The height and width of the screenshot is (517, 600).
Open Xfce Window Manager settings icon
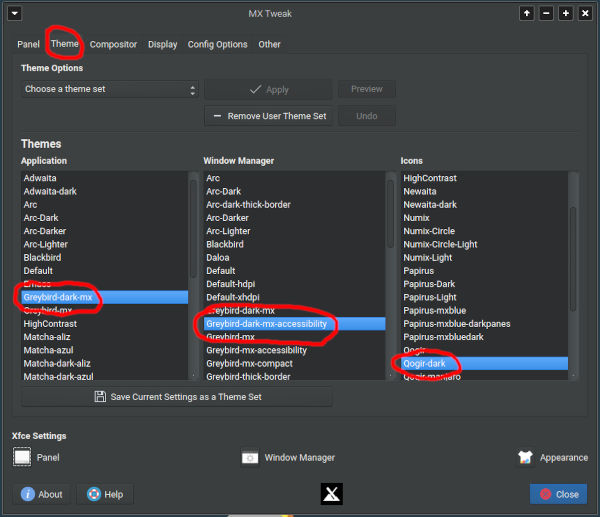[x=250, y=458]
